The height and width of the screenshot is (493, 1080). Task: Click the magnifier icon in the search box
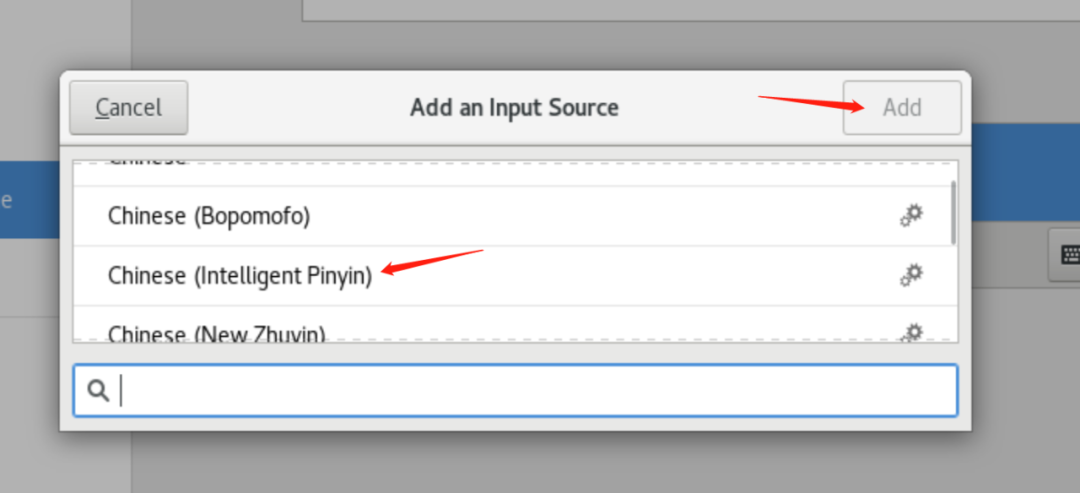[x=98, y=390]
